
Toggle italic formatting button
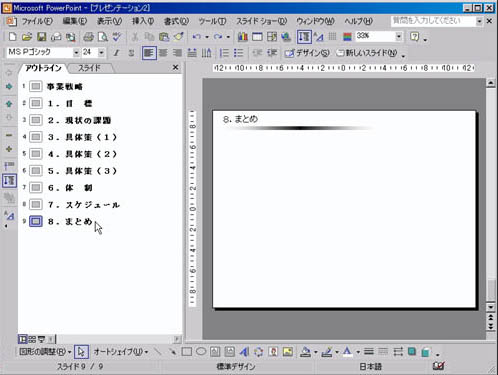tap(116, 53)
